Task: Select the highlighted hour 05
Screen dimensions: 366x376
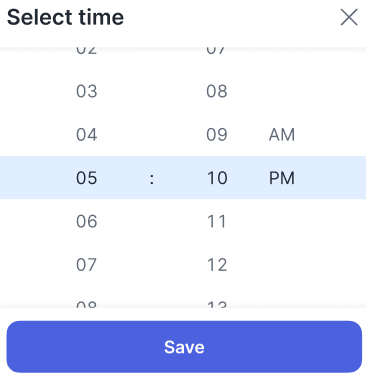Action: click(x=87, y=178)
